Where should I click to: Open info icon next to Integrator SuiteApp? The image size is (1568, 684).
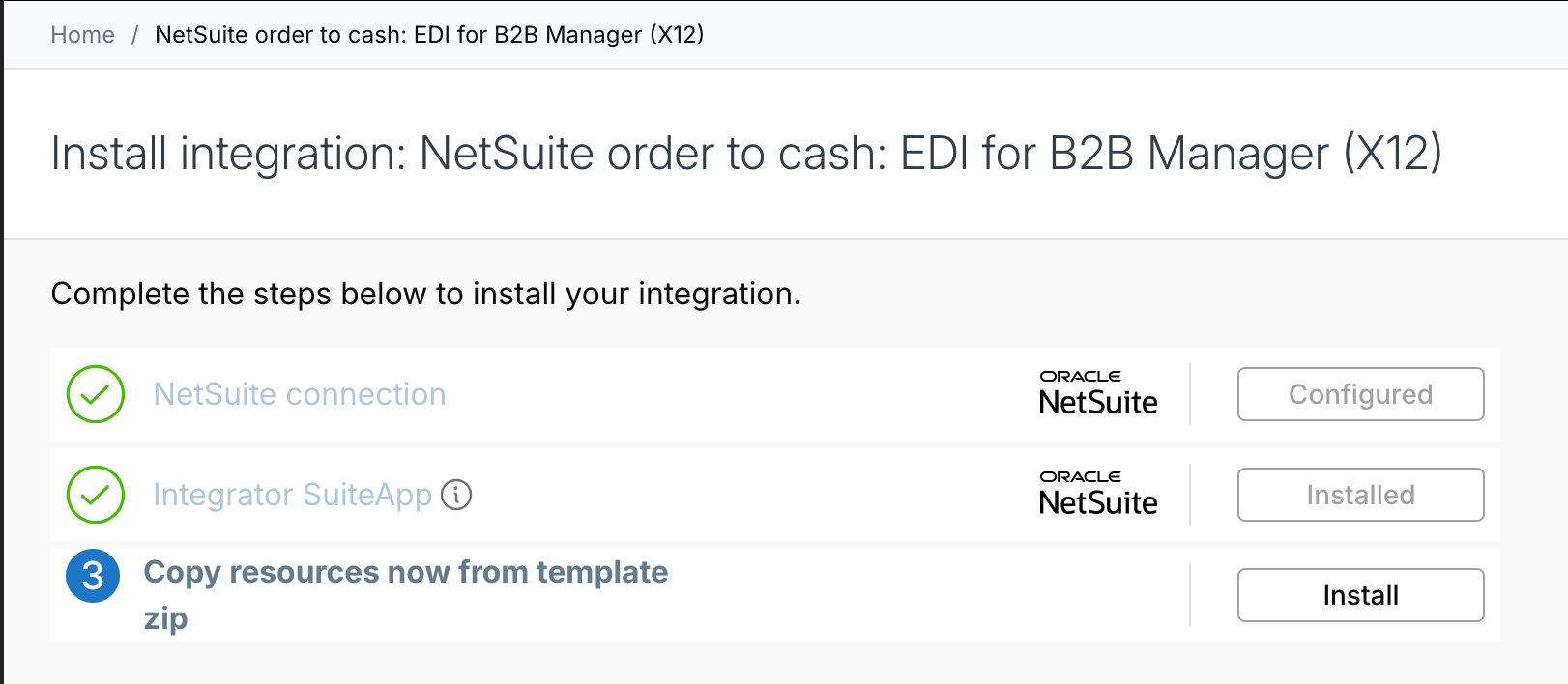click(x=456, y=495)
